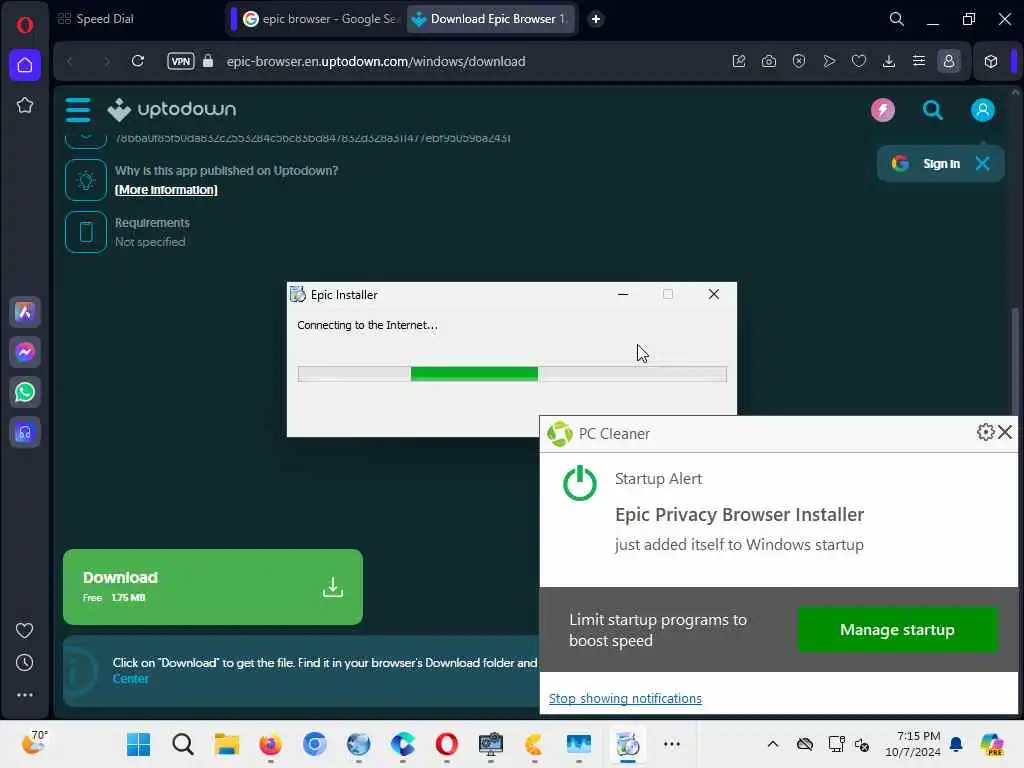Click the player send icon in toolbar
This screenshot has width=1024, height=768.
(x=829, y=61)
